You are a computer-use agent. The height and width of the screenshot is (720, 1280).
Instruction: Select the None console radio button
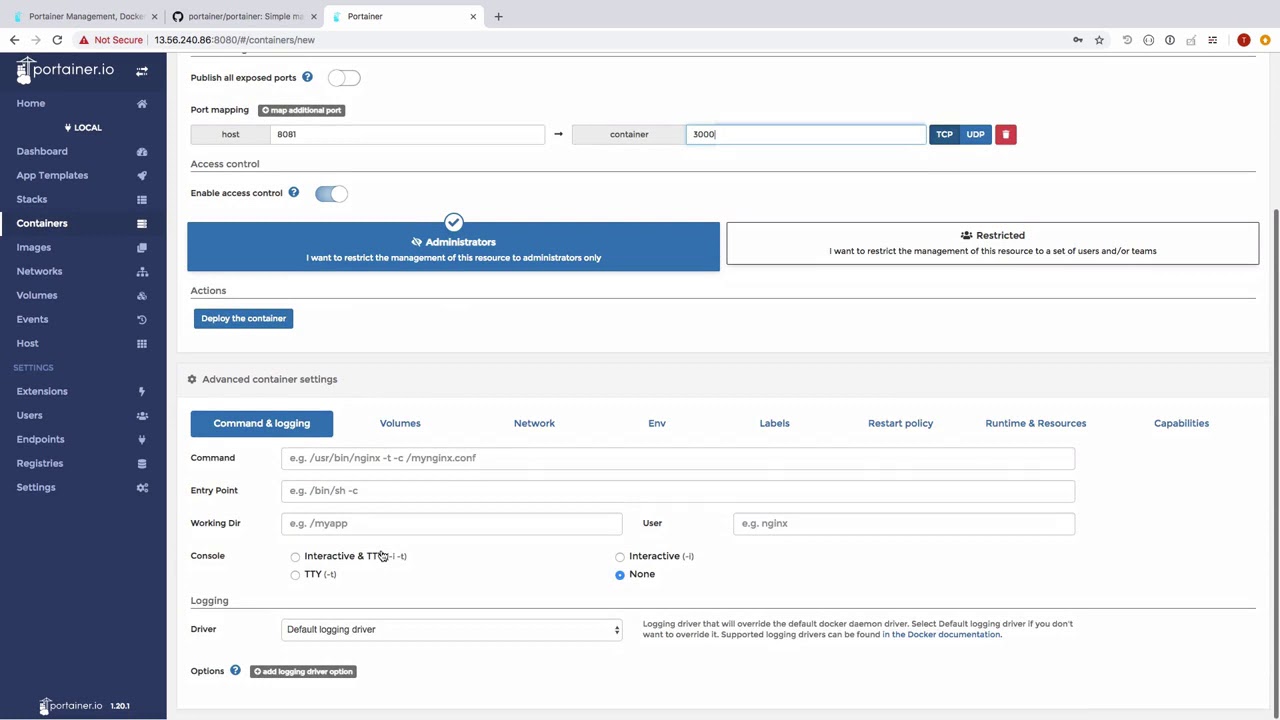tap(620, 575)
